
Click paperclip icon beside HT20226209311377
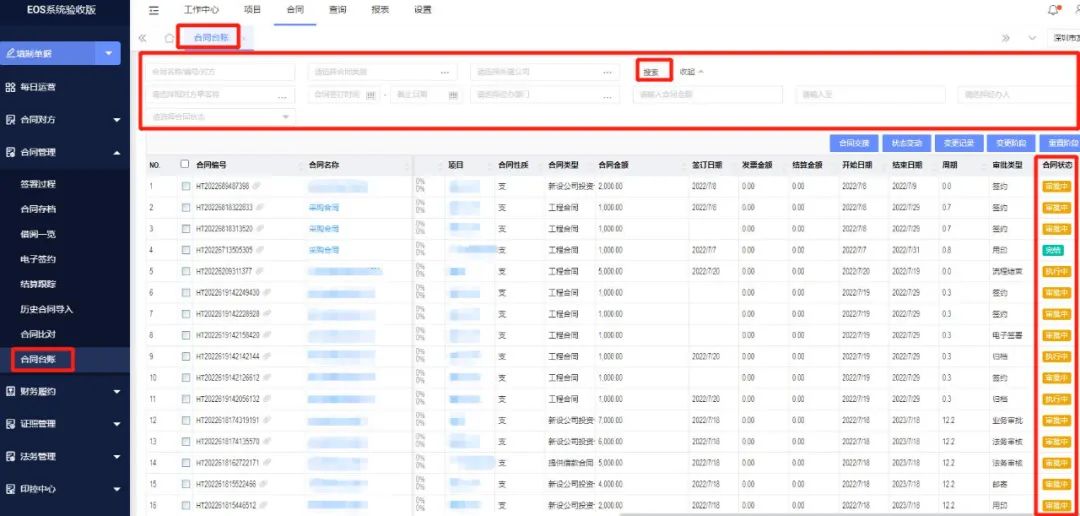260,271
